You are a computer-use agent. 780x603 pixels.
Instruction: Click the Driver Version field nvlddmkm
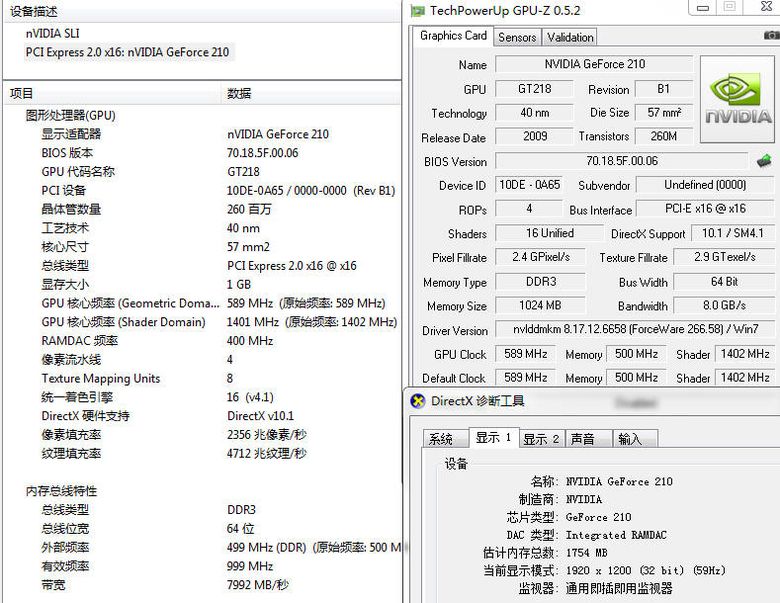click(x=635, y=329)
